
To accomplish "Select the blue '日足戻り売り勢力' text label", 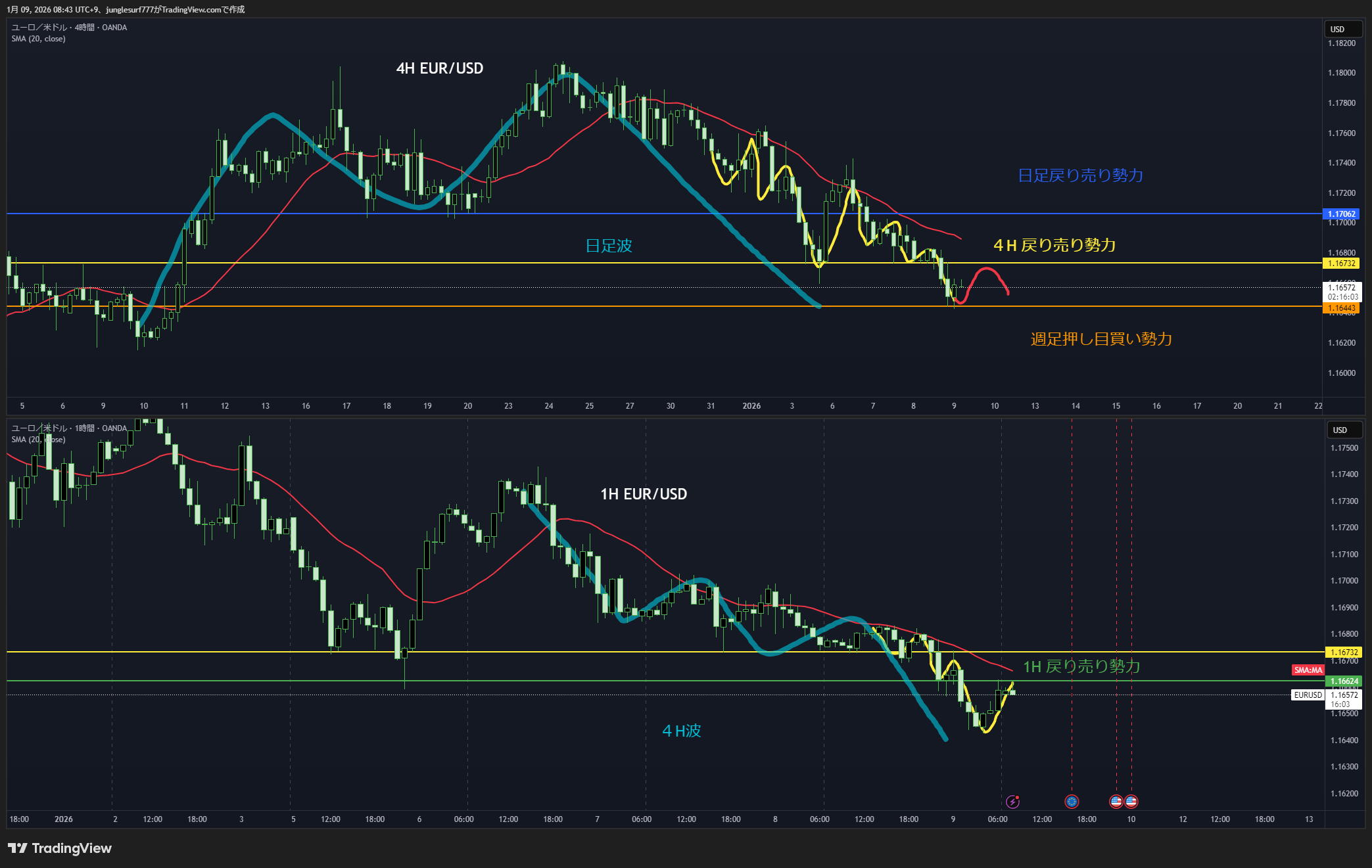I will tap(1080, 175).
